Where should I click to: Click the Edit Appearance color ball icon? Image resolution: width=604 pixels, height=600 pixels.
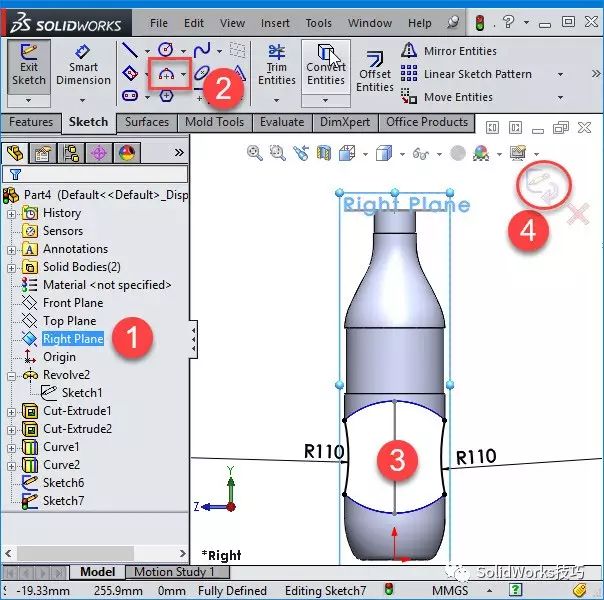click(x=481, y=153)
